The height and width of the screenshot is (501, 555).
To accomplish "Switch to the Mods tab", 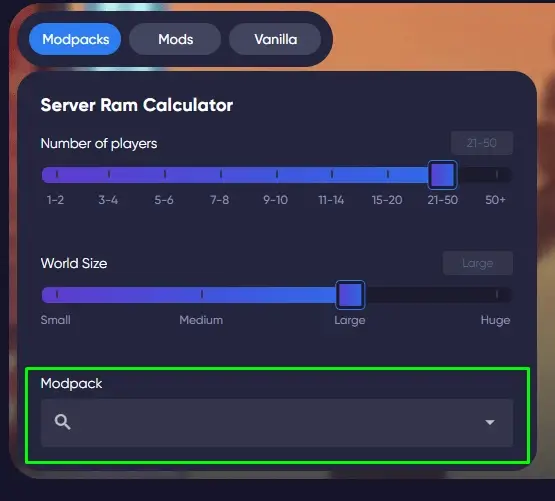I will (175, 39).
